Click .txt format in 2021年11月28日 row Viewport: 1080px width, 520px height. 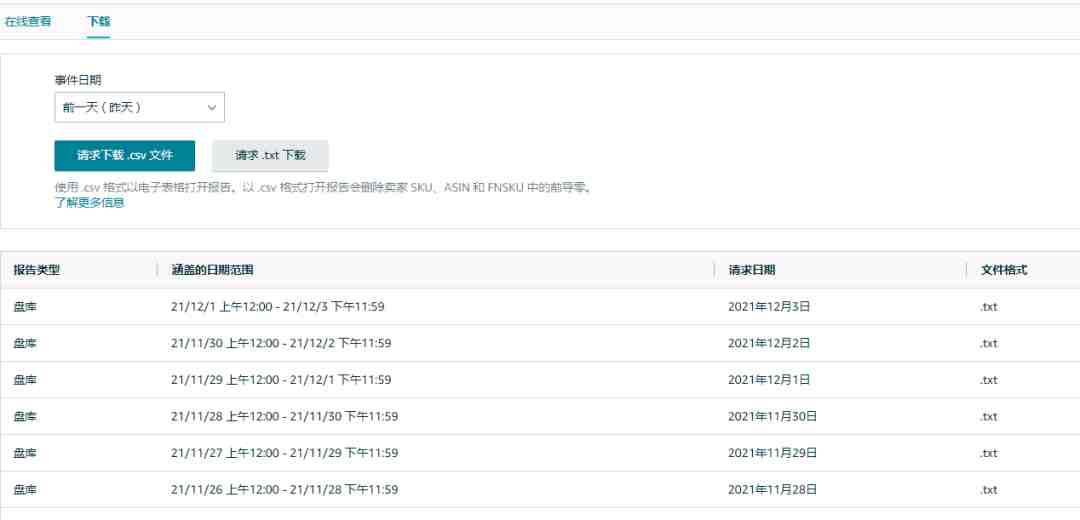[x=988, y=490]
